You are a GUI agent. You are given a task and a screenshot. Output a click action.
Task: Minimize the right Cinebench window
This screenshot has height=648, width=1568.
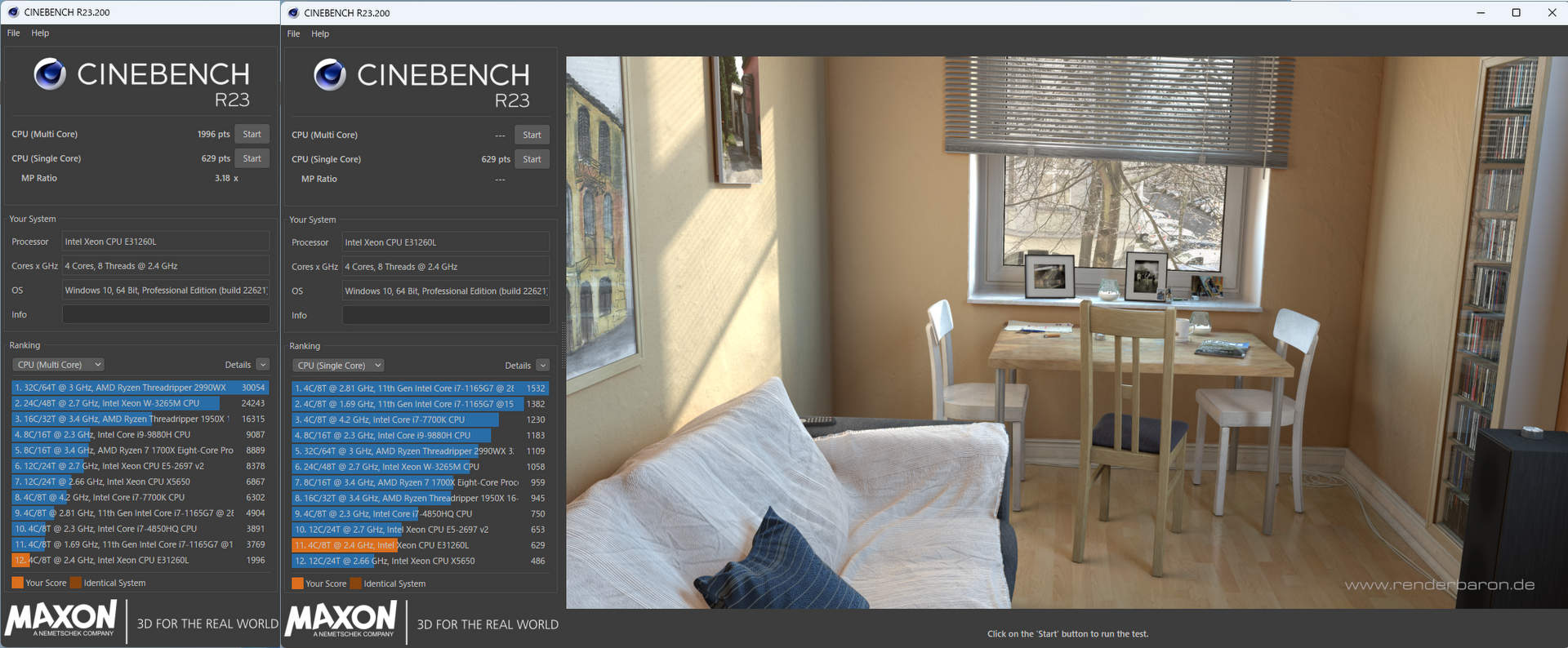1481,13
